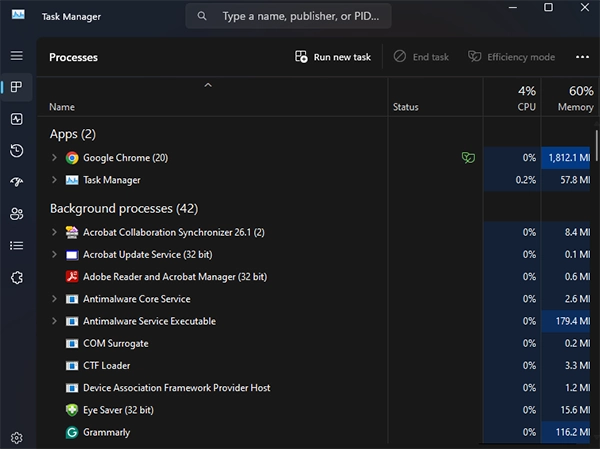Click the sort chevron above Name column
The height and width of the screenshot is (449, 600).
click(208, 85)
